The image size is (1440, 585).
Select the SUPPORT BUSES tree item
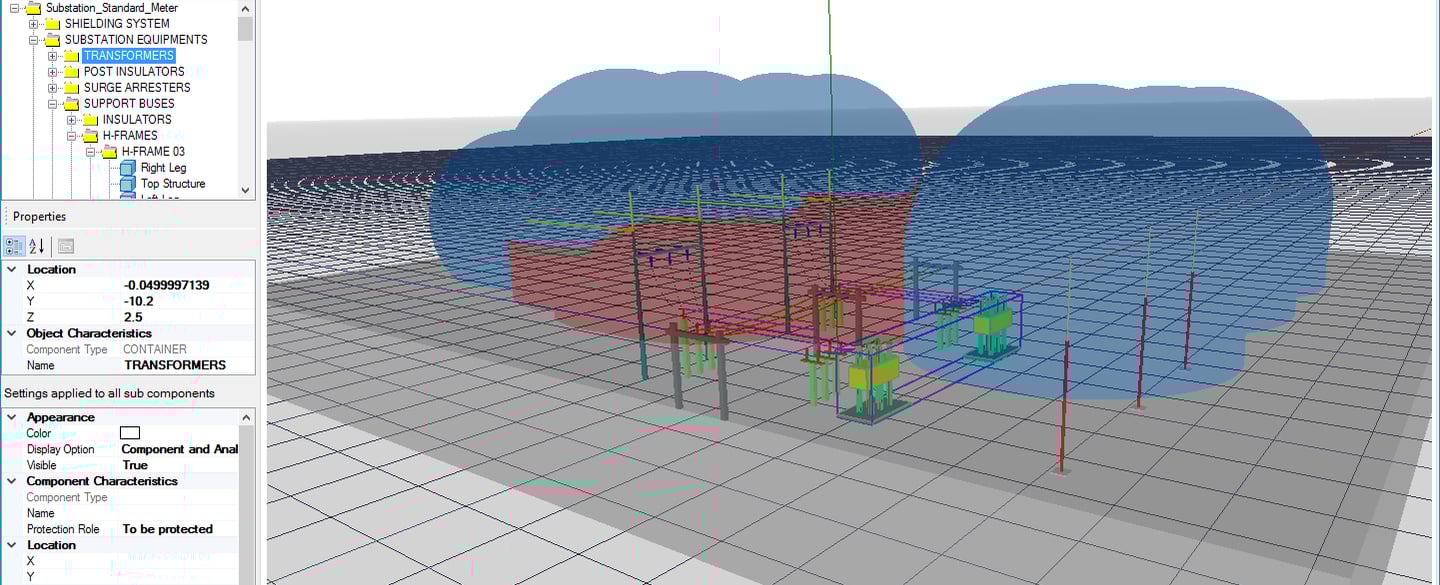[129, 104]
